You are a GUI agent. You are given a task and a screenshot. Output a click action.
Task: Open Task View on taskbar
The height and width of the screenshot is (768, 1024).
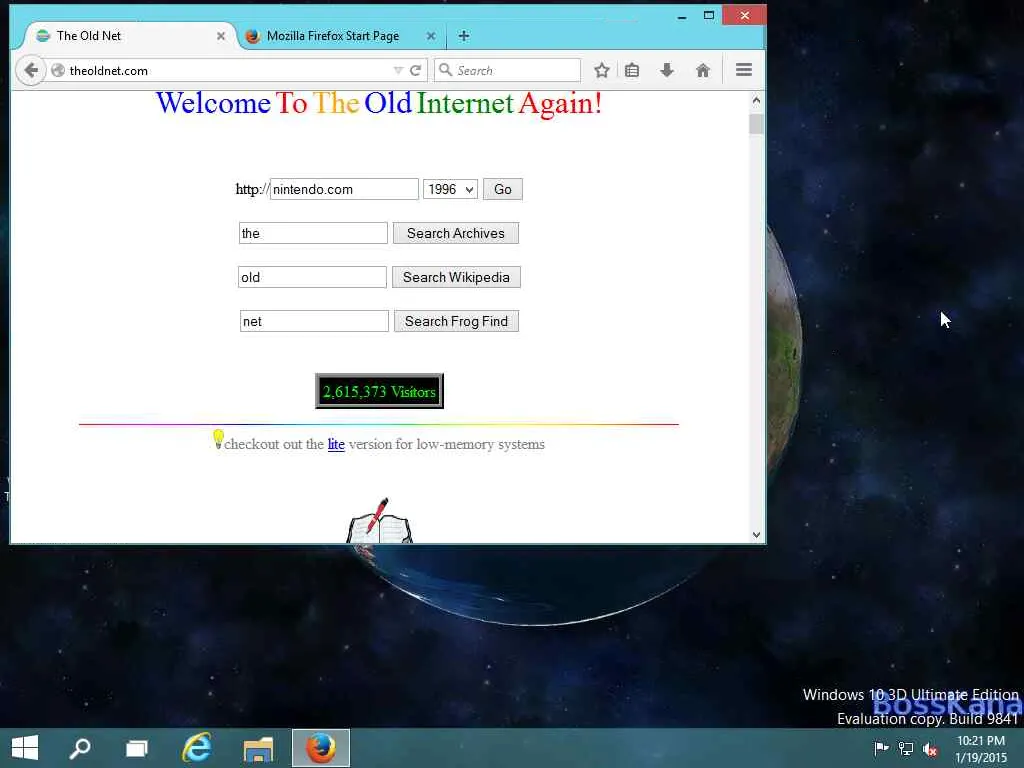click(137, 748)
